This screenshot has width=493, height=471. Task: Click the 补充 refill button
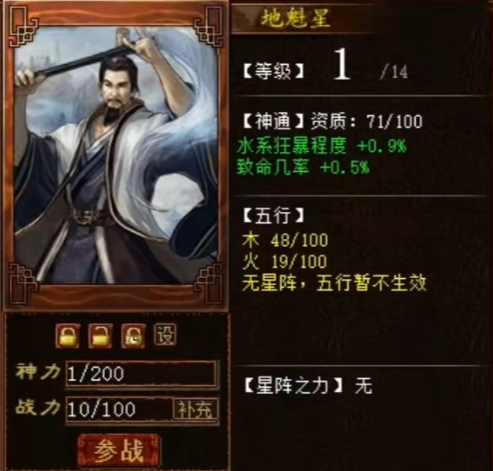click(x=196, y=409)
